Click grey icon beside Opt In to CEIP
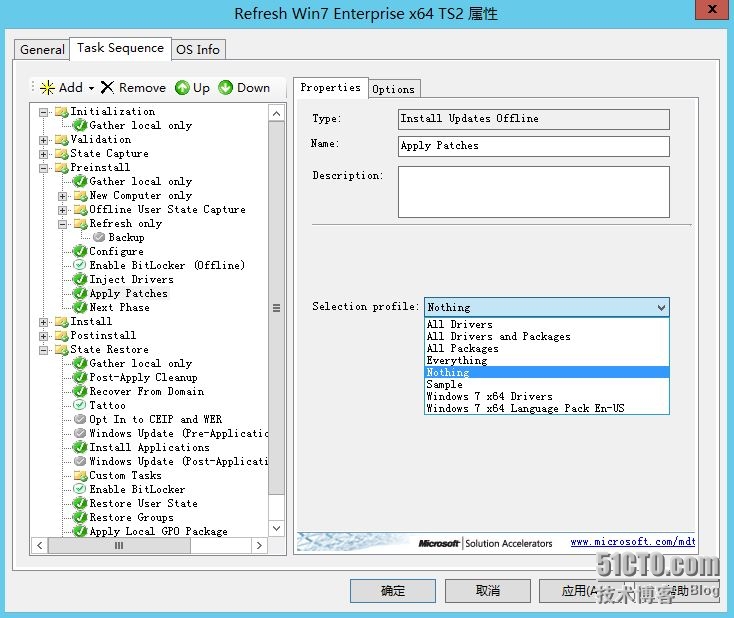 click(81, 419)
